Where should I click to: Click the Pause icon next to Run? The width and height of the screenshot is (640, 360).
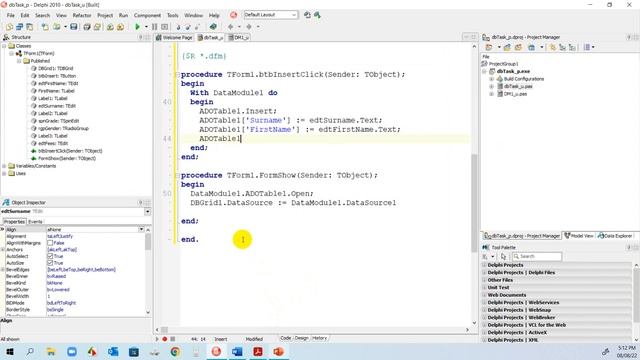(155, 27)
